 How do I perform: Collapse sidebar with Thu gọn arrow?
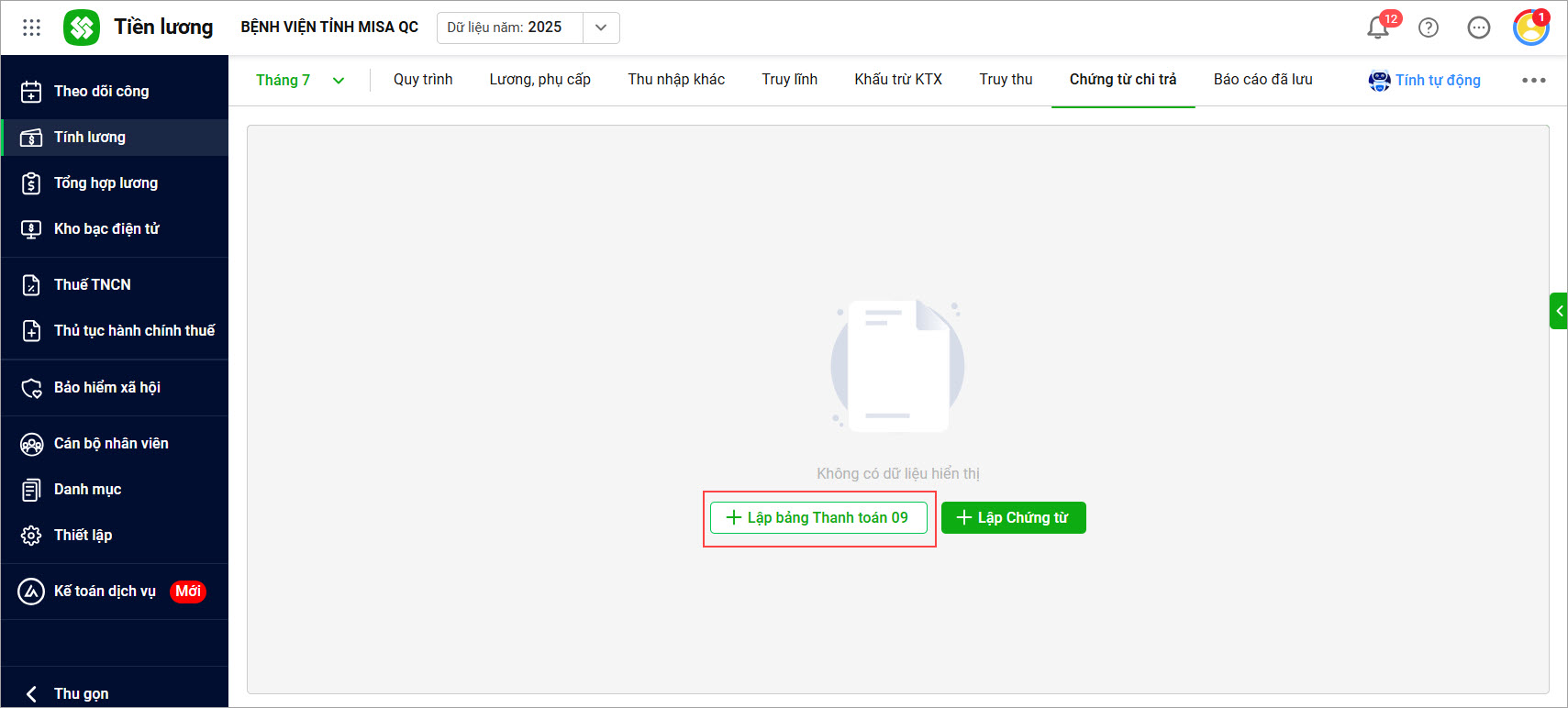coord(32,694)
